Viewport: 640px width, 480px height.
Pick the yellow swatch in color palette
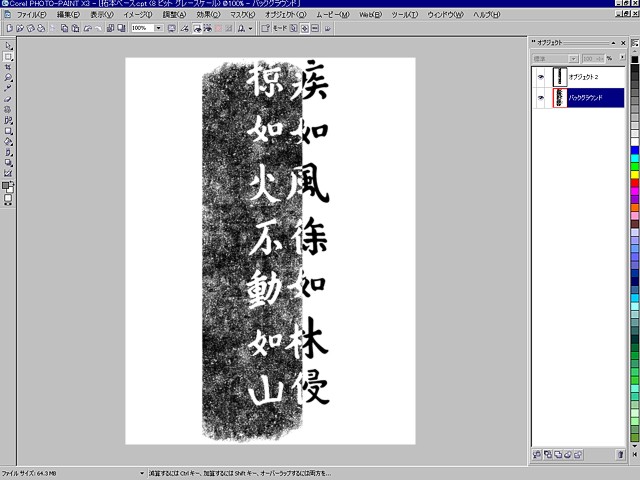(635, 175)
